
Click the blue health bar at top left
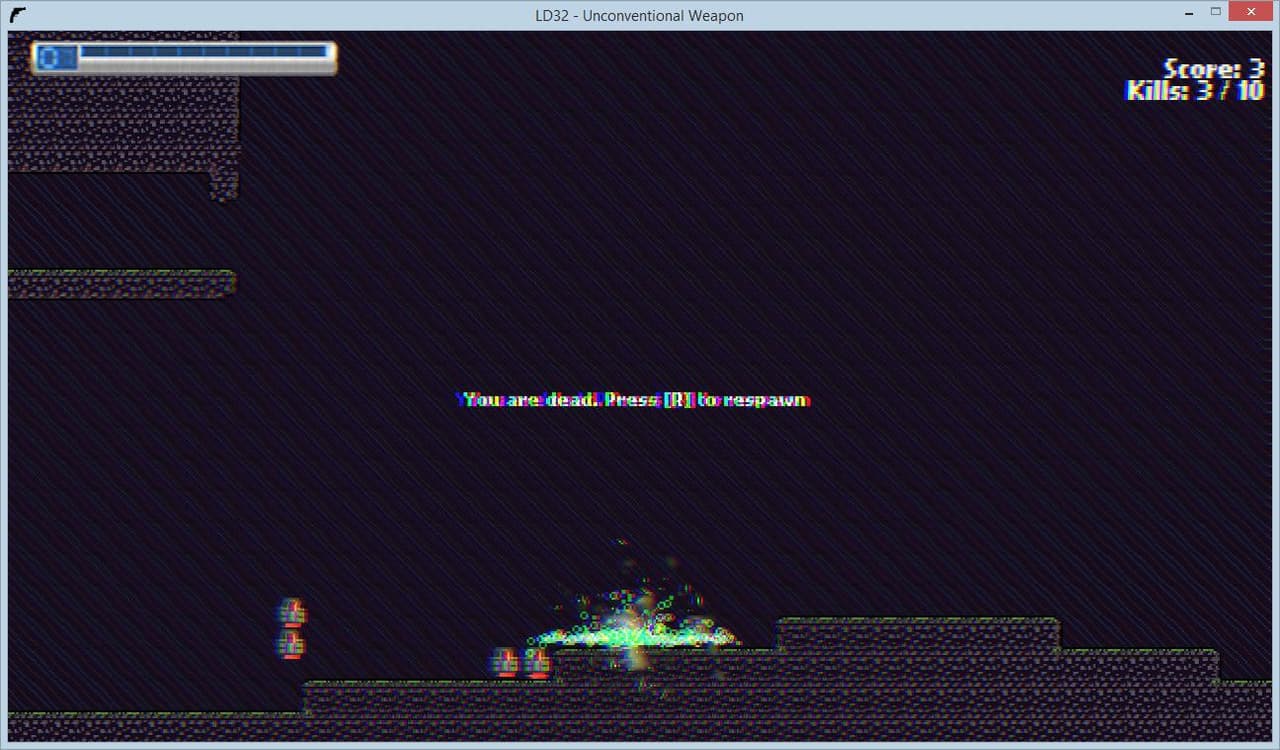pos(204,51)
